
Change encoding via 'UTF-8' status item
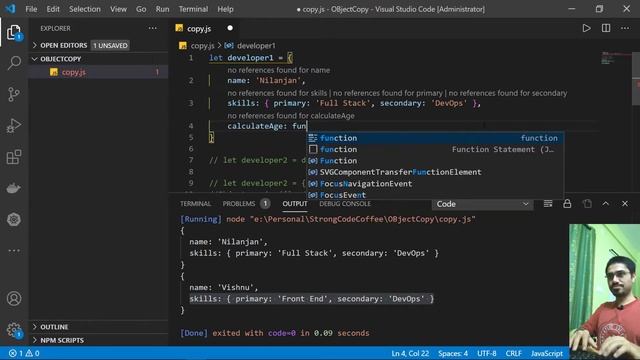coord(487,353)
